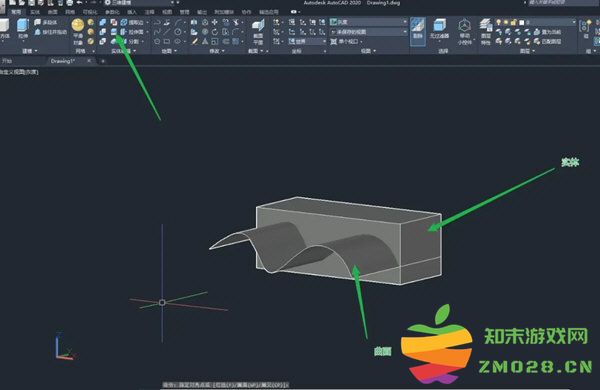Switch to the 曲面 ribbon tab
The image size is (600, 390).
(x=52, y=12)
